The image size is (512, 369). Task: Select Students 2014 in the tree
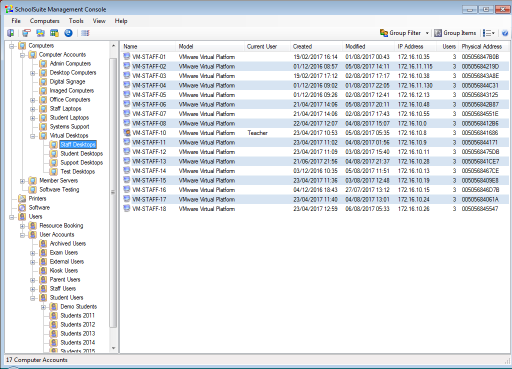pyautogui.click(x=78, y=343)
